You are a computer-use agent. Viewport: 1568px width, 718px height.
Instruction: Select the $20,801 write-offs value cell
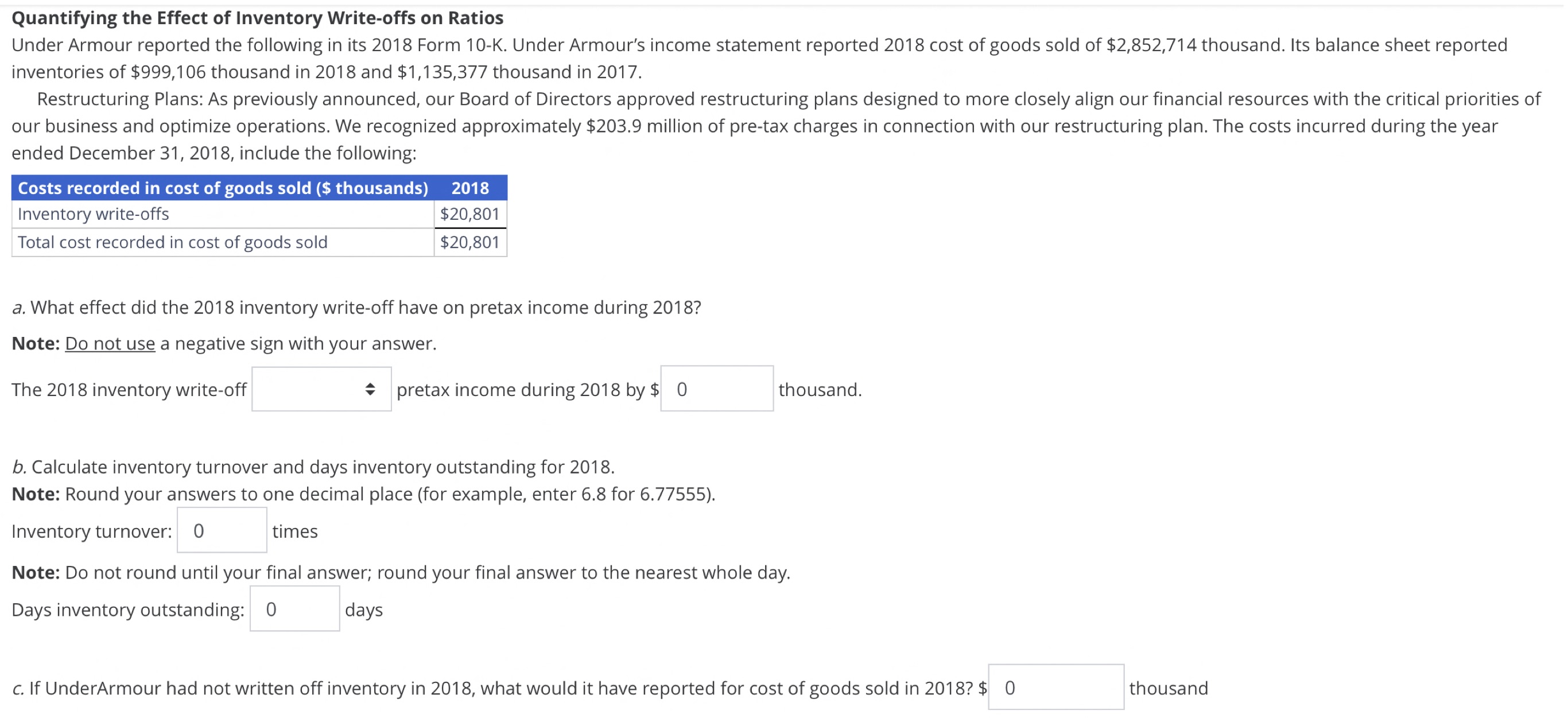click(x=469, y=214)
